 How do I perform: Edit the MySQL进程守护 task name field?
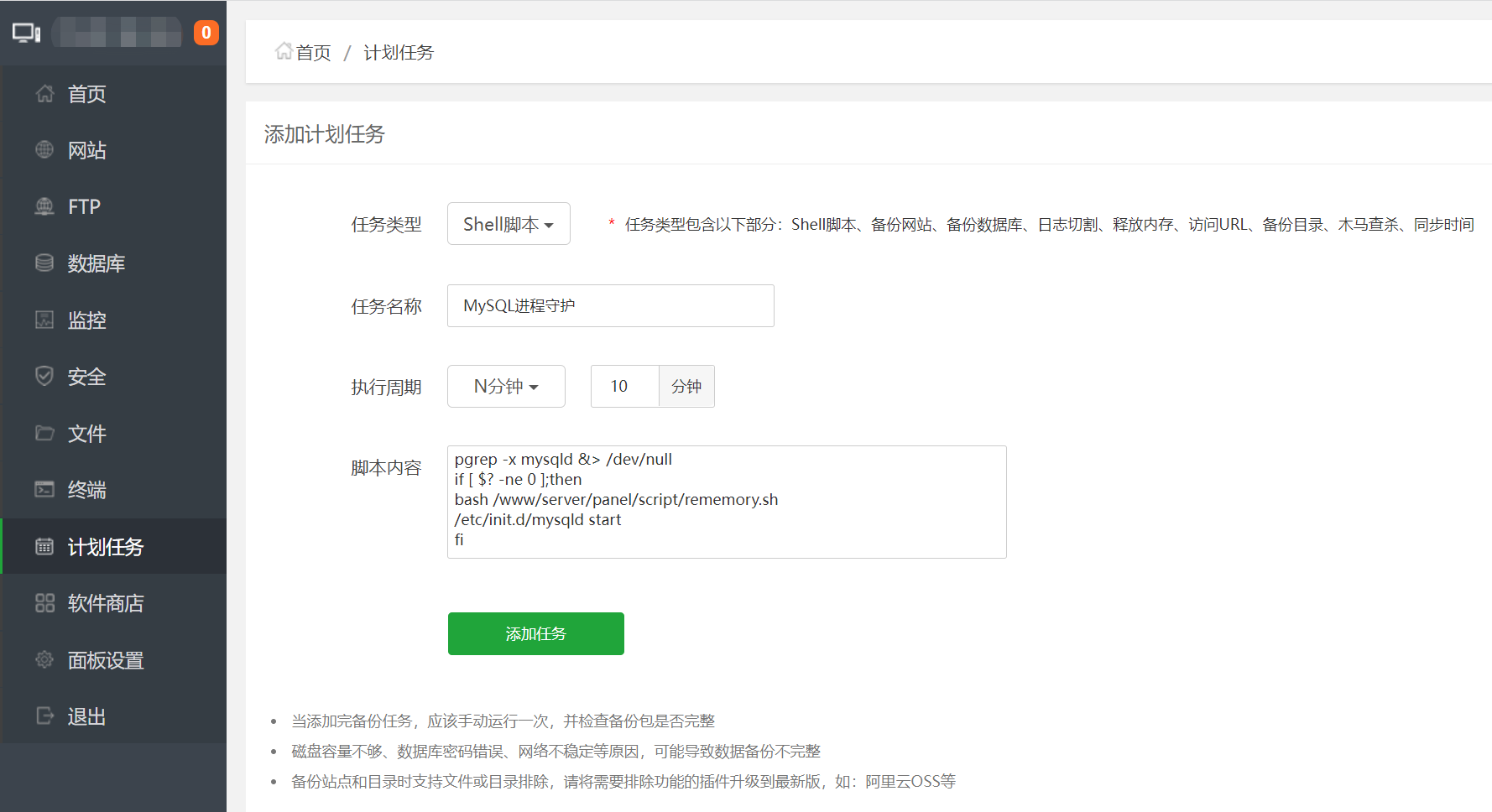pos(610,305)
